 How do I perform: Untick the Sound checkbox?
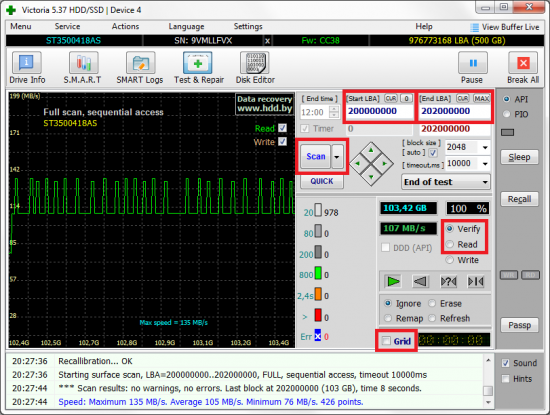(505, 363)
